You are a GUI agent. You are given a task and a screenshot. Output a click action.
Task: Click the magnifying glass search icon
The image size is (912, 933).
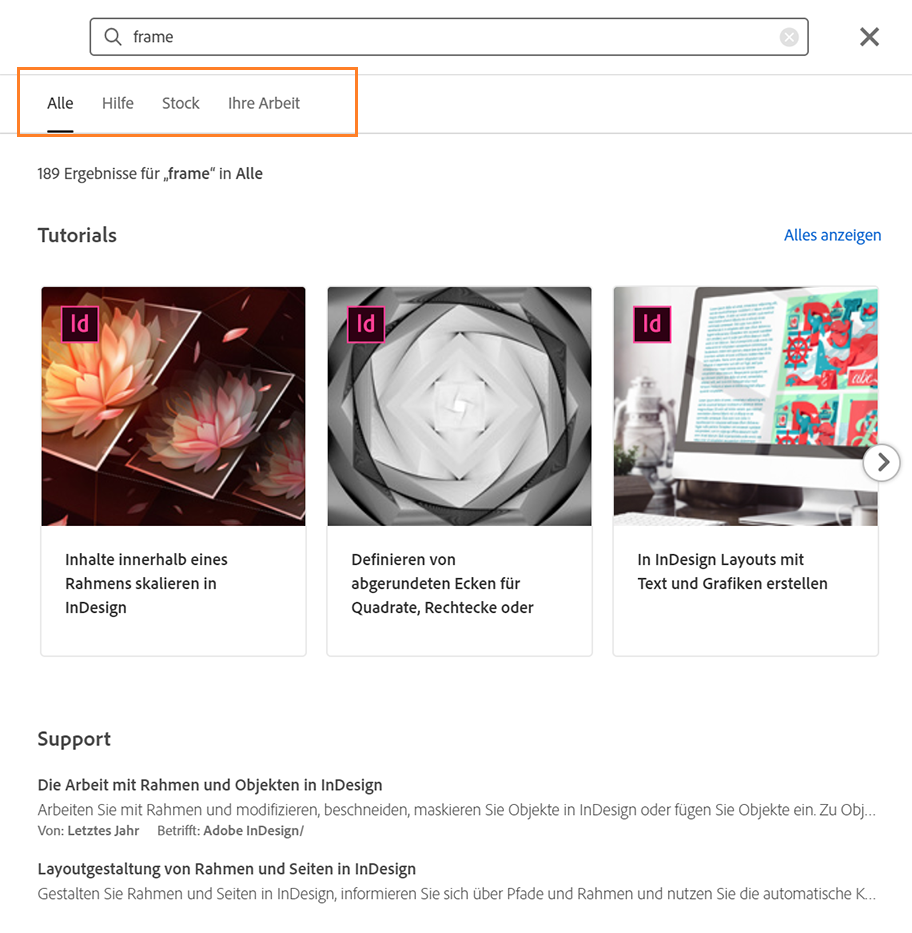tap(113, 37)
